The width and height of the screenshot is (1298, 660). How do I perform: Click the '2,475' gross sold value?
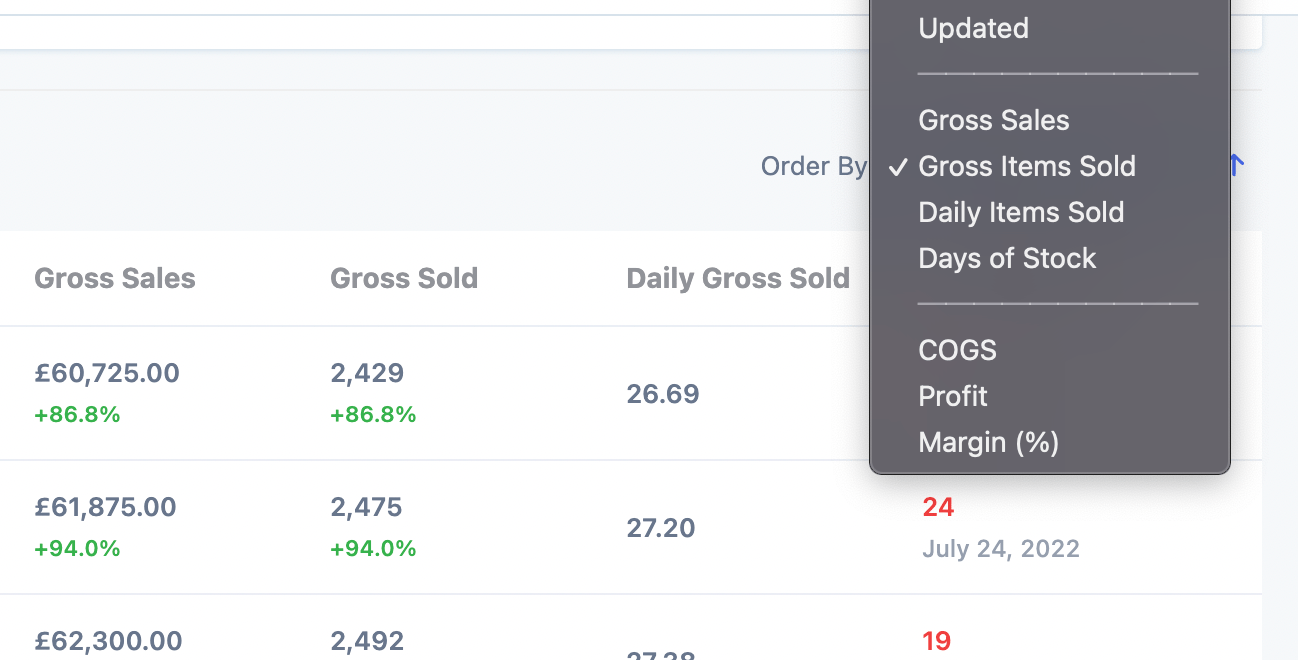[366, 507]
